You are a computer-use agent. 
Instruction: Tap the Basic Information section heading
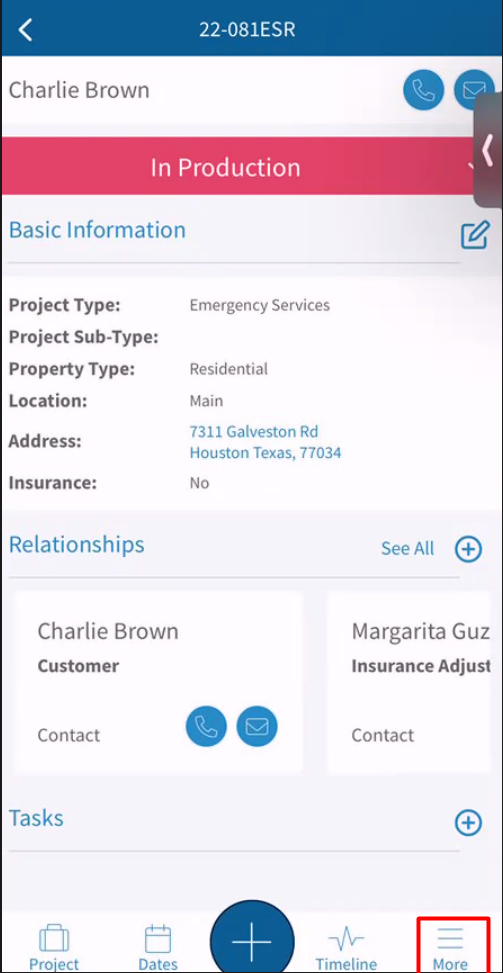pos(97,230)
